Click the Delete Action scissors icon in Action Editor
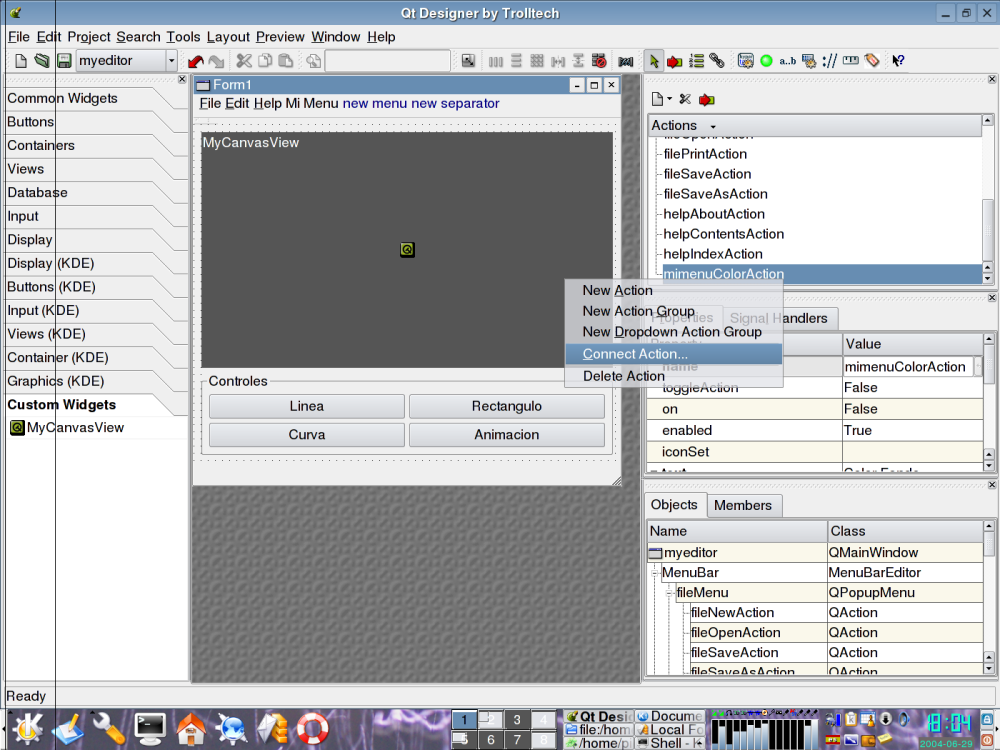This screenshot has height=750, width=1000. click(685, 99)
